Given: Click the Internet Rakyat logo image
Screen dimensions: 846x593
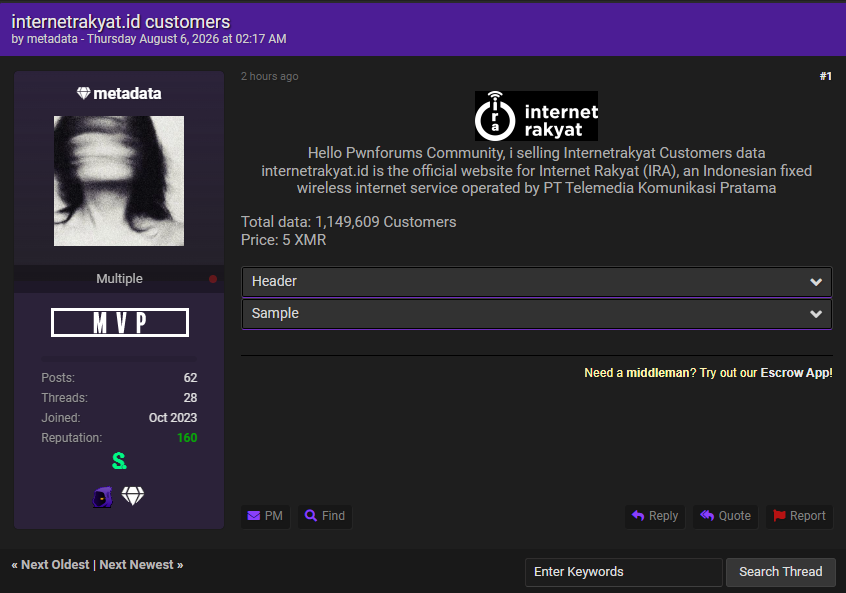Looking at the screenshot, I should [x=536, y=116].
